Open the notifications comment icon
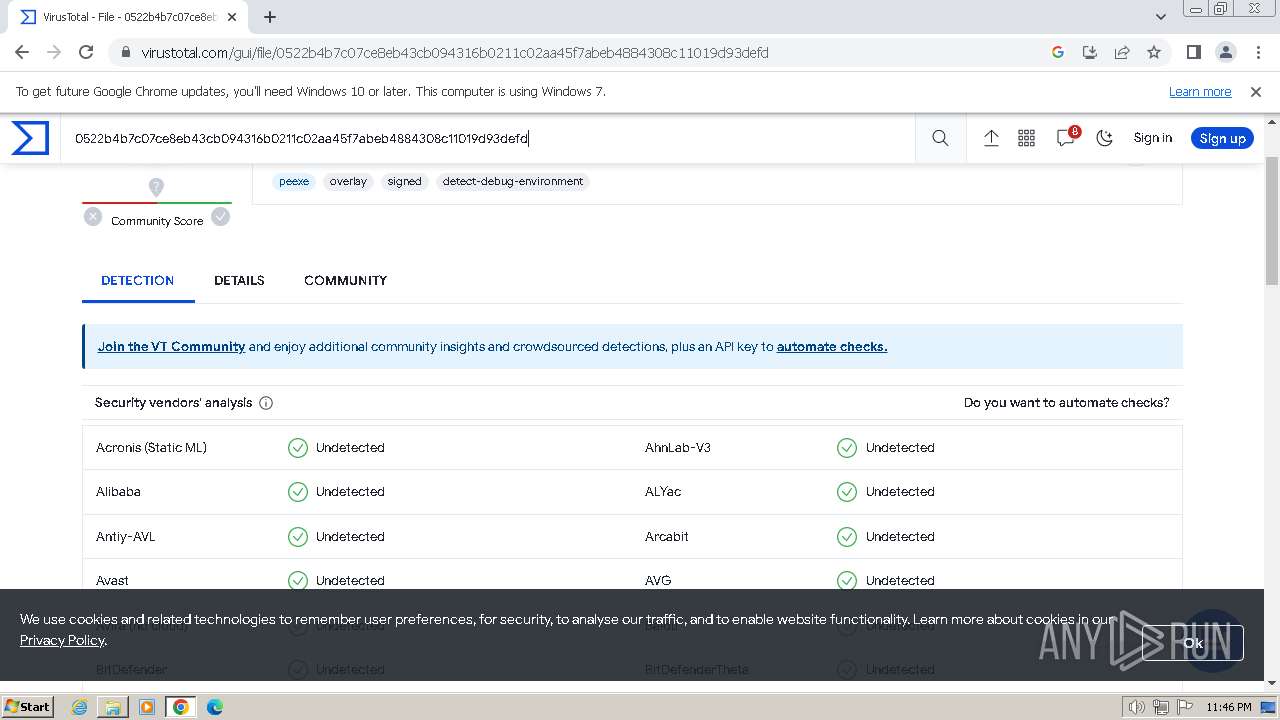Viewport: 1280px width, 720px height. coord(1066,138)
